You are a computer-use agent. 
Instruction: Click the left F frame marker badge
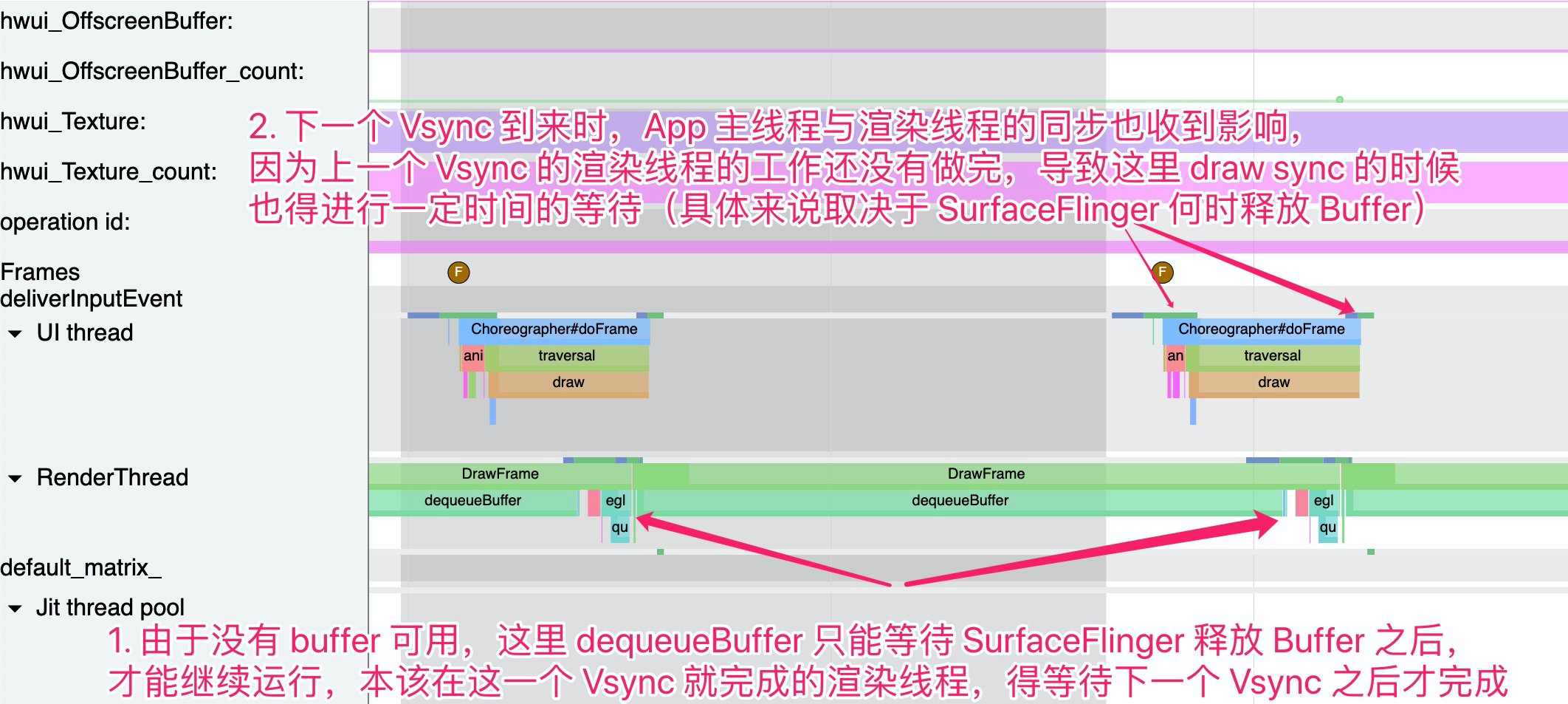pyautogui.click(x=459, y=272)
